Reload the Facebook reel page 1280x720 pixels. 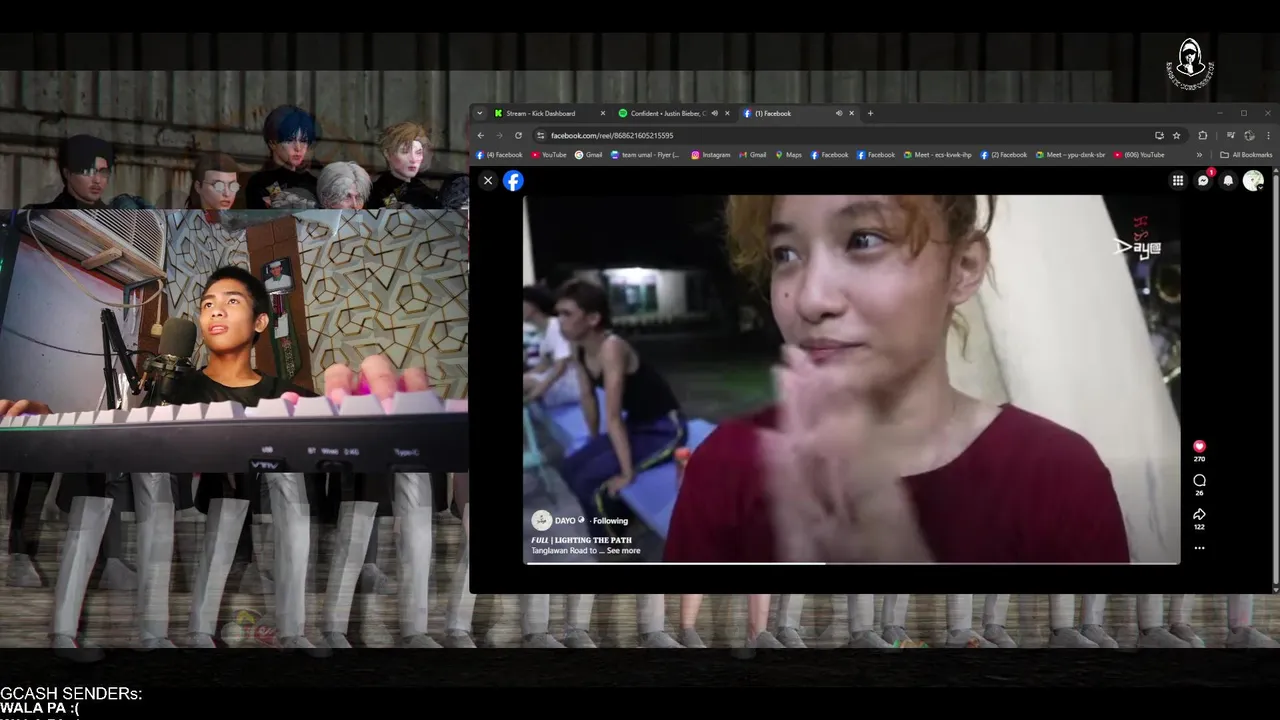click(518, 135)
